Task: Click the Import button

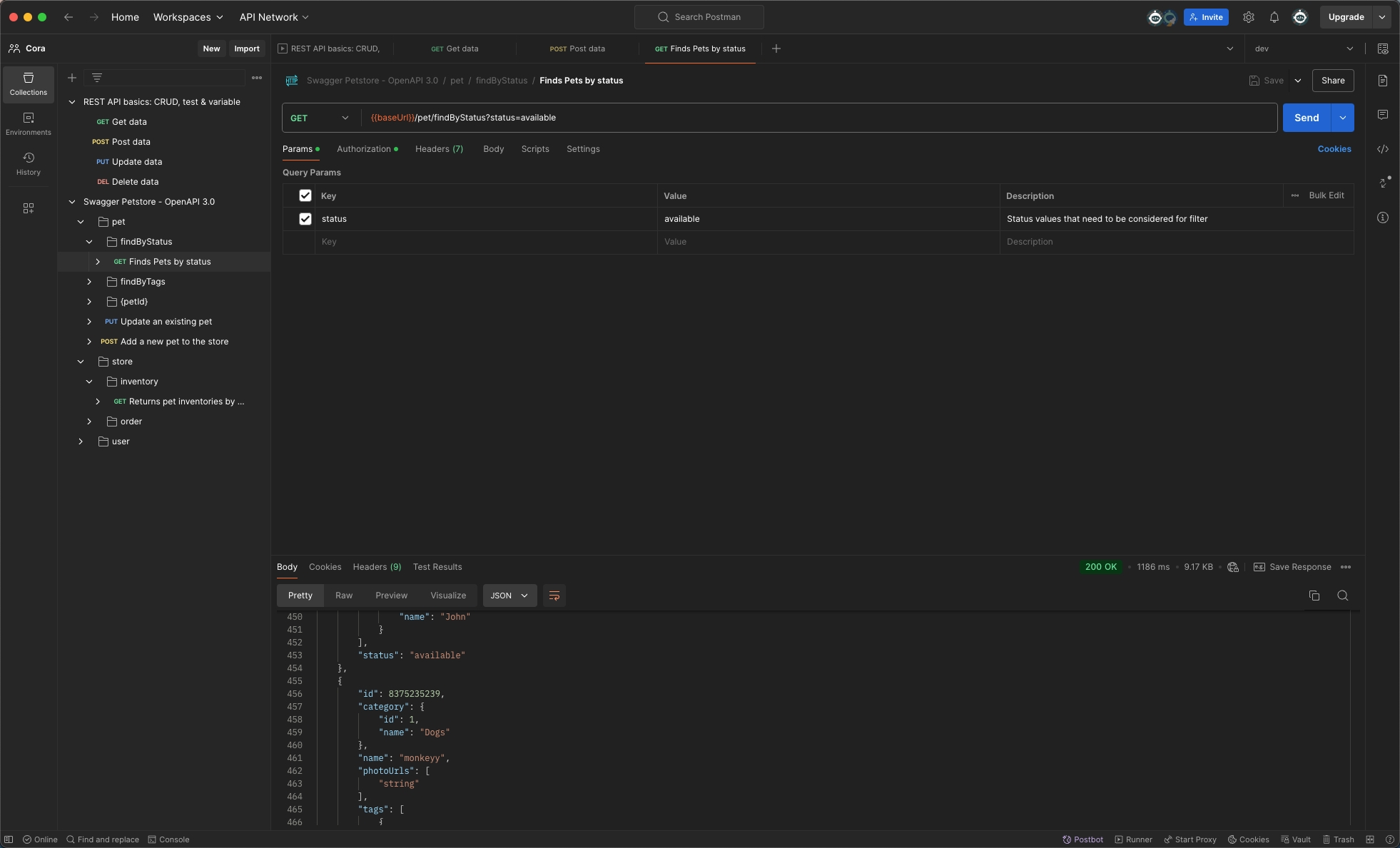Action: [247, 48]
